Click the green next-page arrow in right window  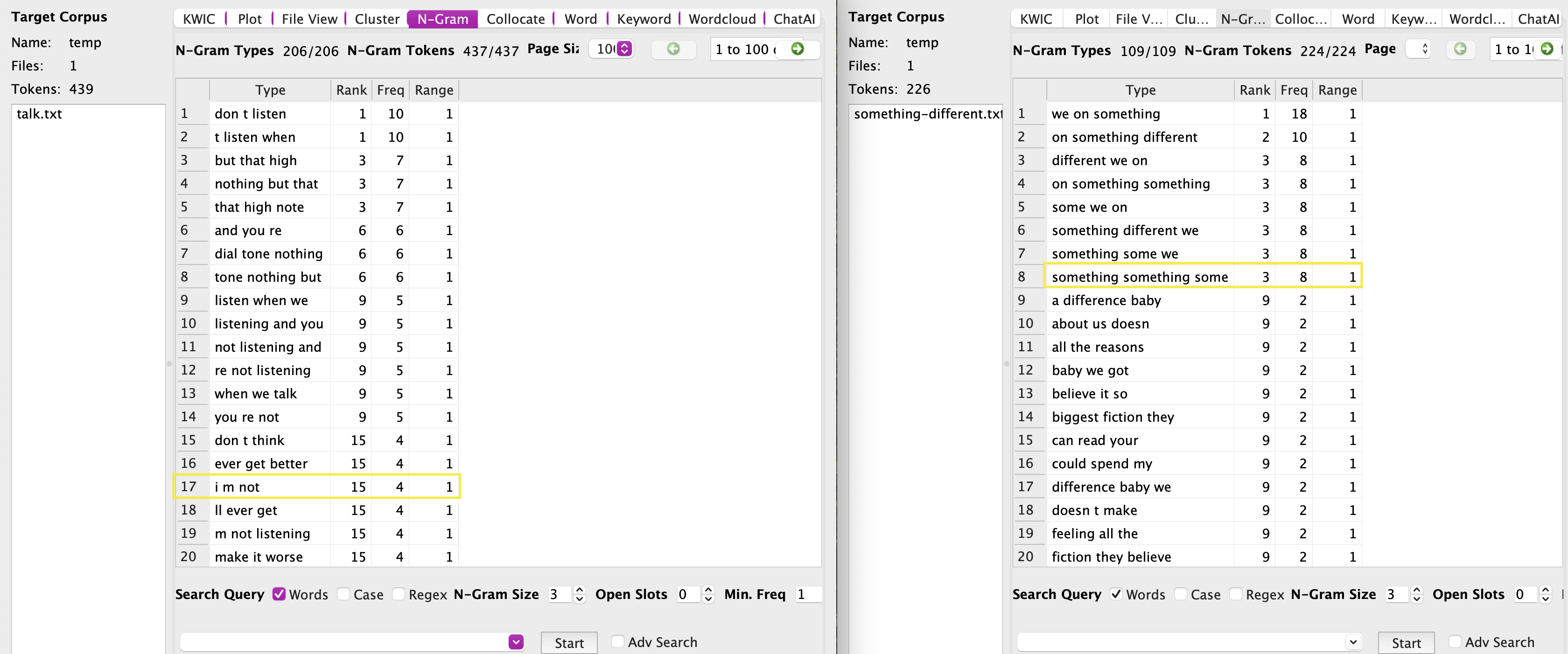(x=1547, y=49)
